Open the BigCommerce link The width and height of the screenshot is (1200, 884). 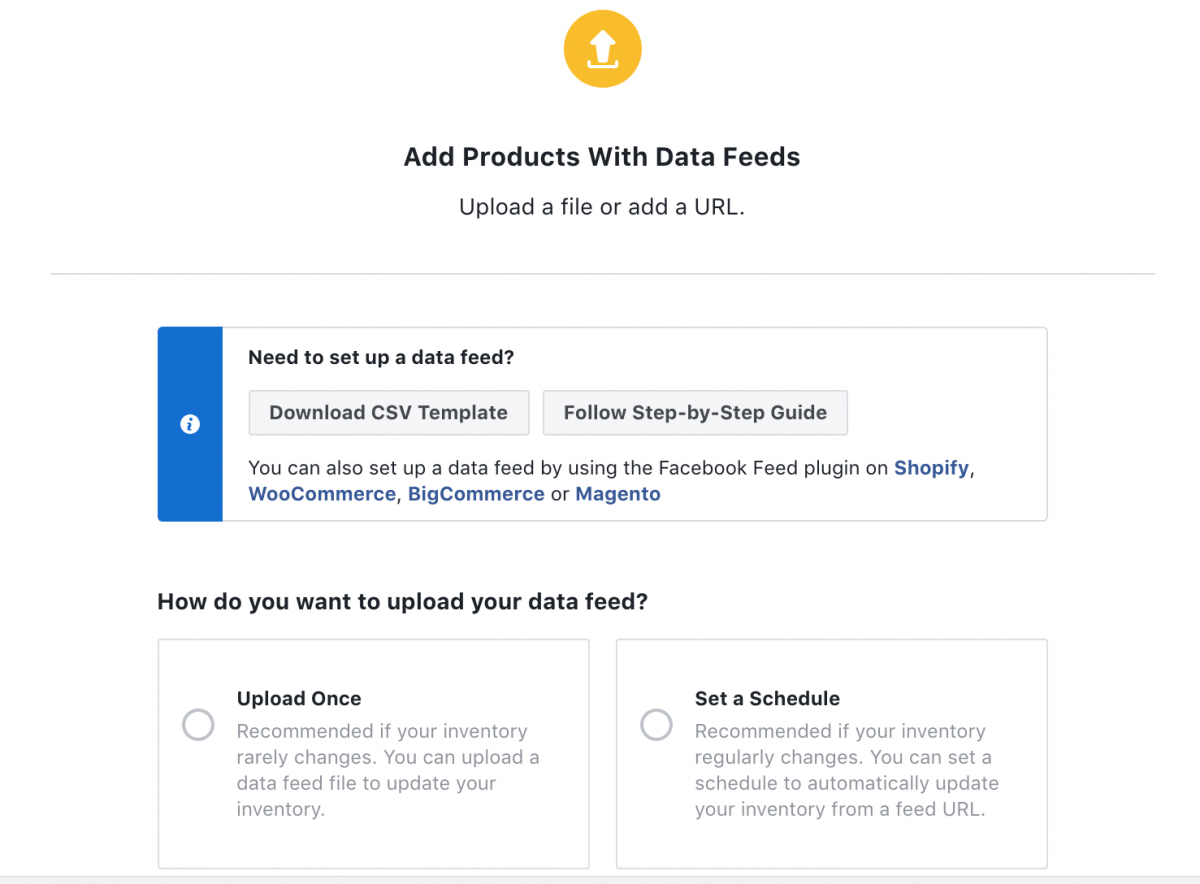tap(476, 493)
